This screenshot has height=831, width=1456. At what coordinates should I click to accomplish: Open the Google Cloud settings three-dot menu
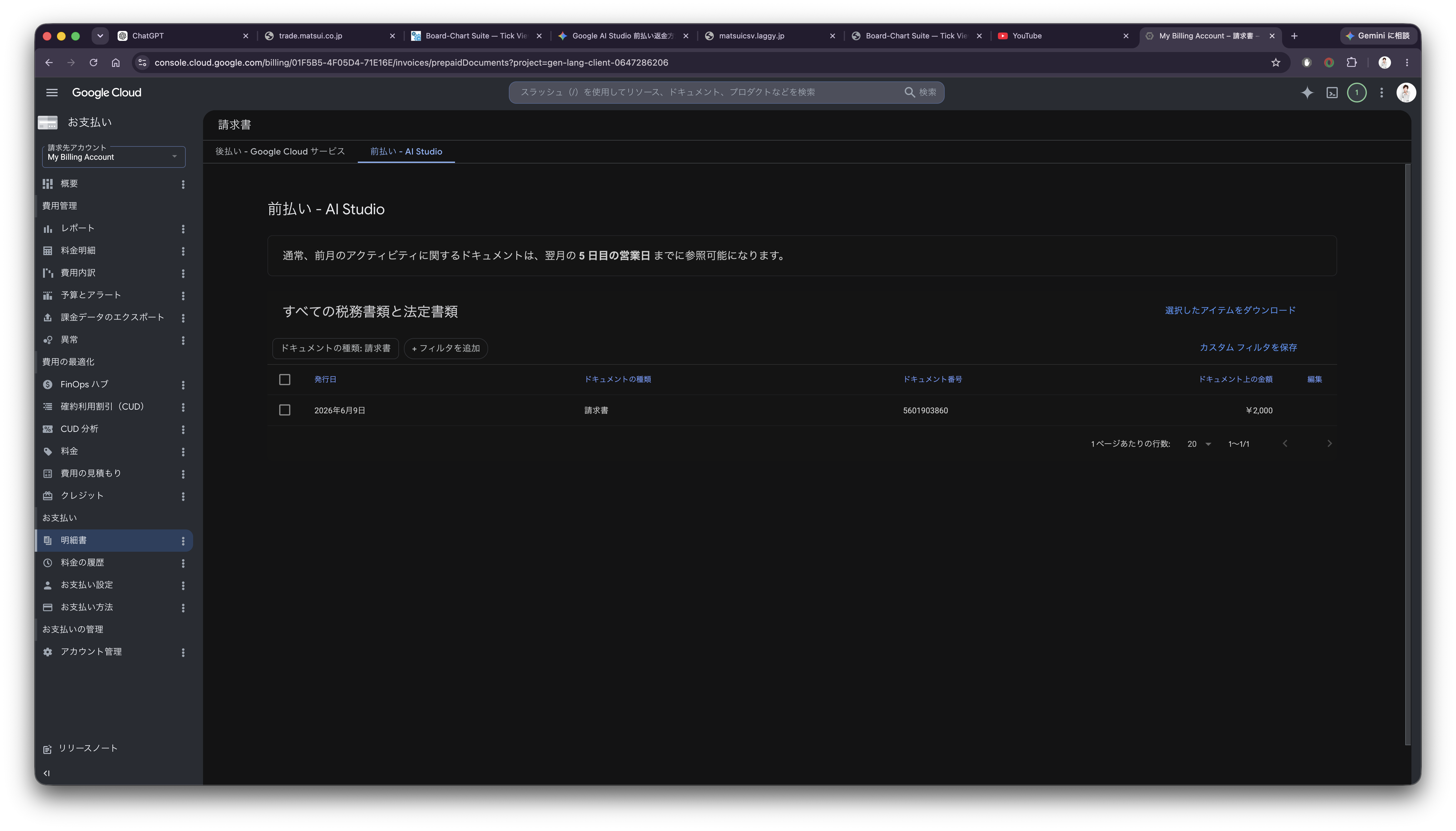coord(1381,93)
